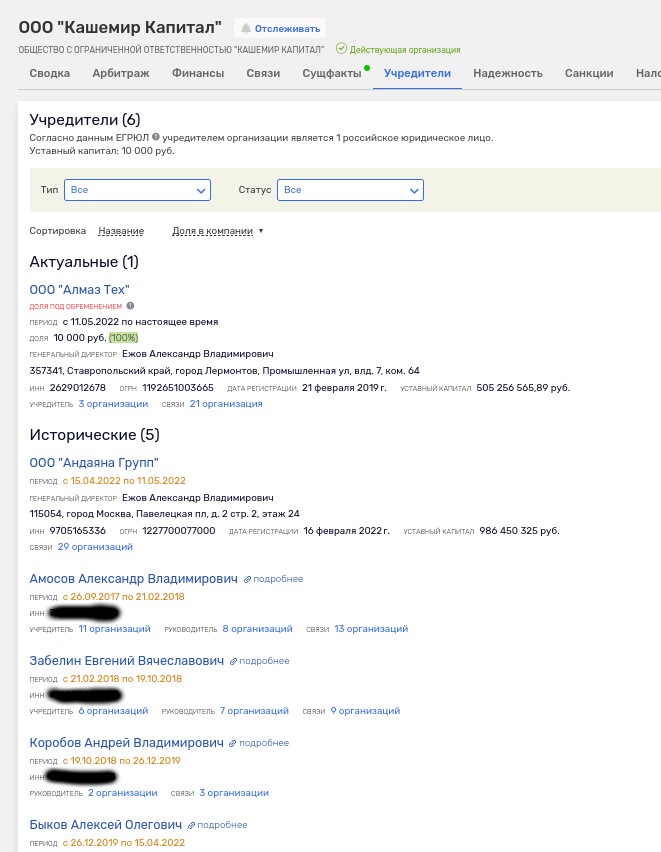Switch to the Арбитраж tab
The image size is (661, 852).
(121, 73)
